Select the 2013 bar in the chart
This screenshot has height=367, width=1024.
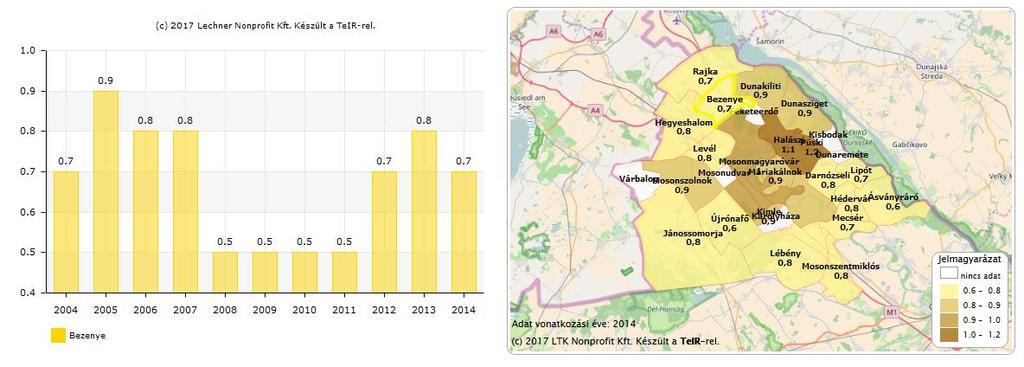point(424,212)
